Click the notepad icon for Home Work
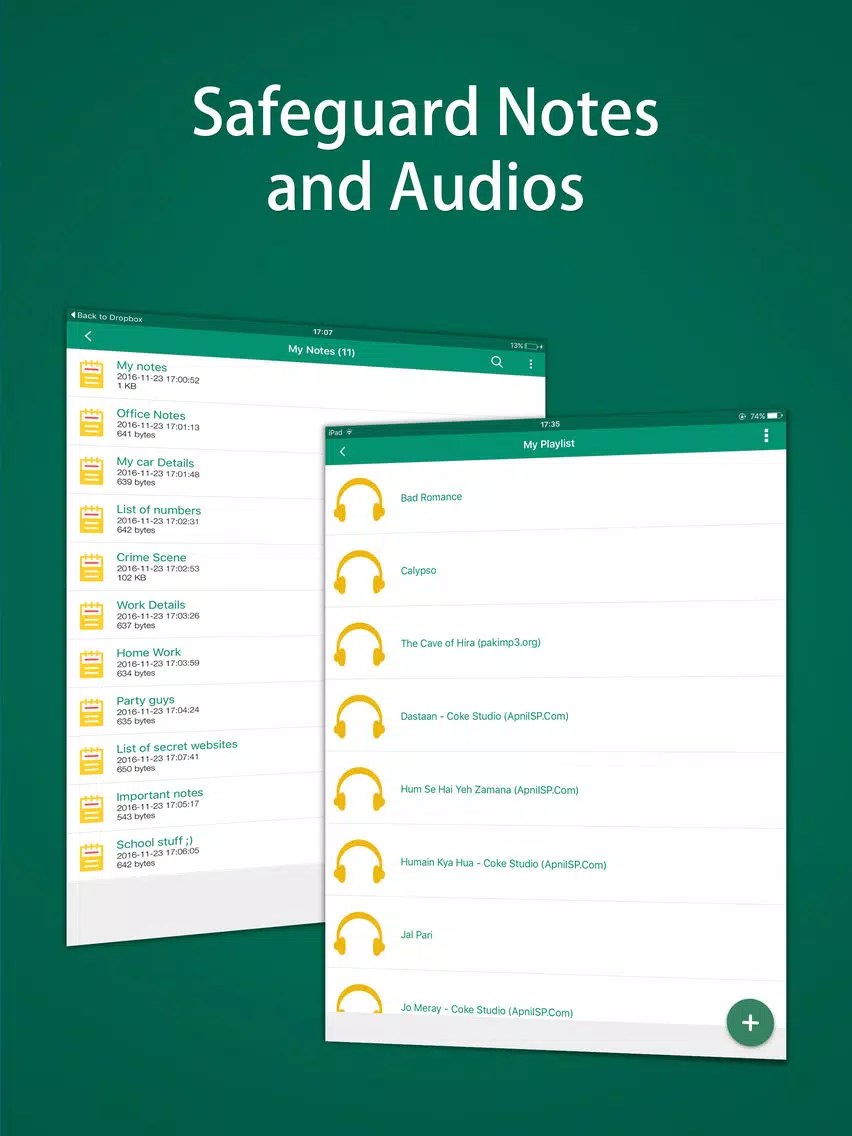852x1136 pixels. click(91, 664)
